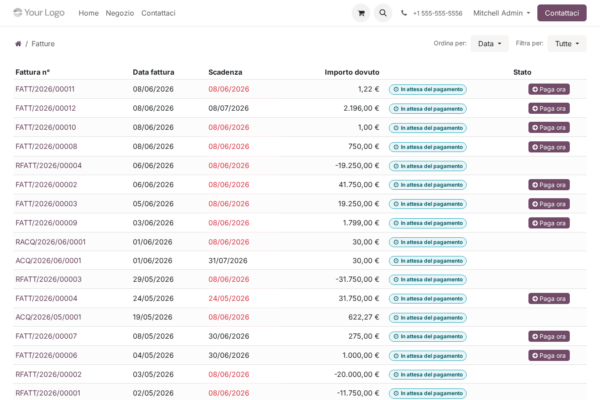Click the phone icon beside the number
600x400 pixels.
pyautogui.click(x=404, y=13)
